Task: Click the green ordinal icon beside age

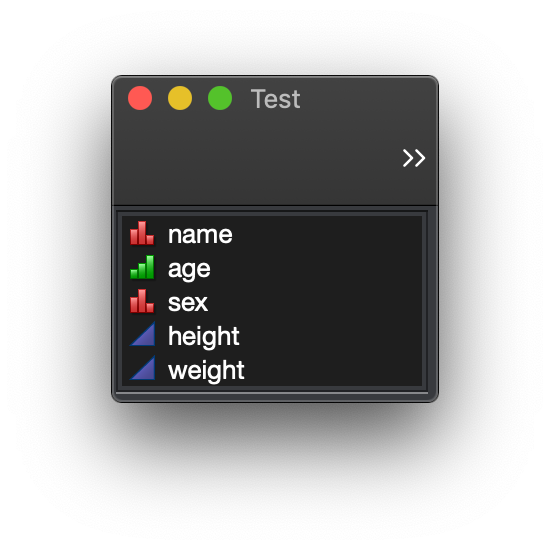Action: (142, 267)
